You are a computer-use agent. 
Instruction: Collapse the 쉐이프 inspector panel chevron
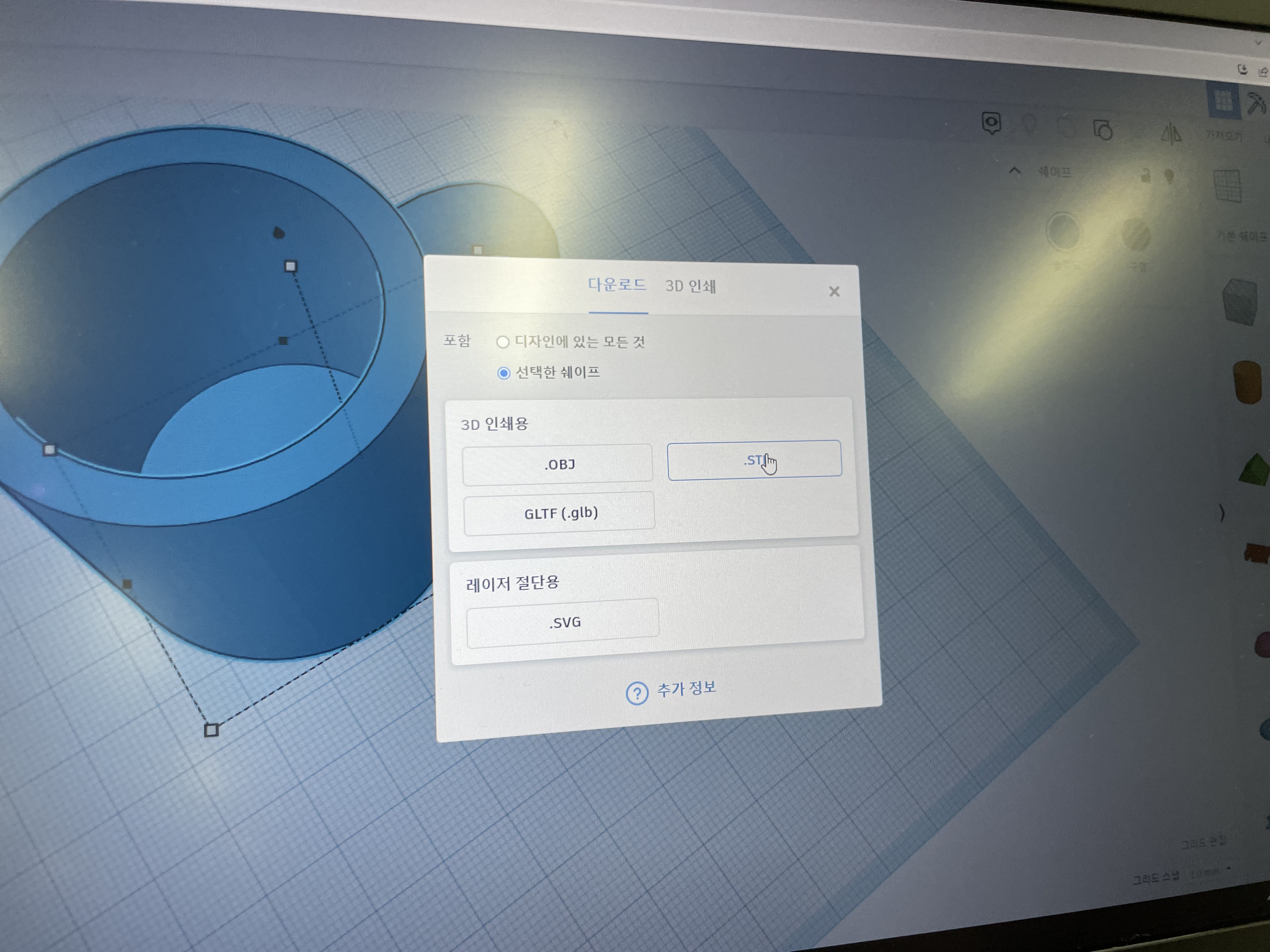[1015, 171]
